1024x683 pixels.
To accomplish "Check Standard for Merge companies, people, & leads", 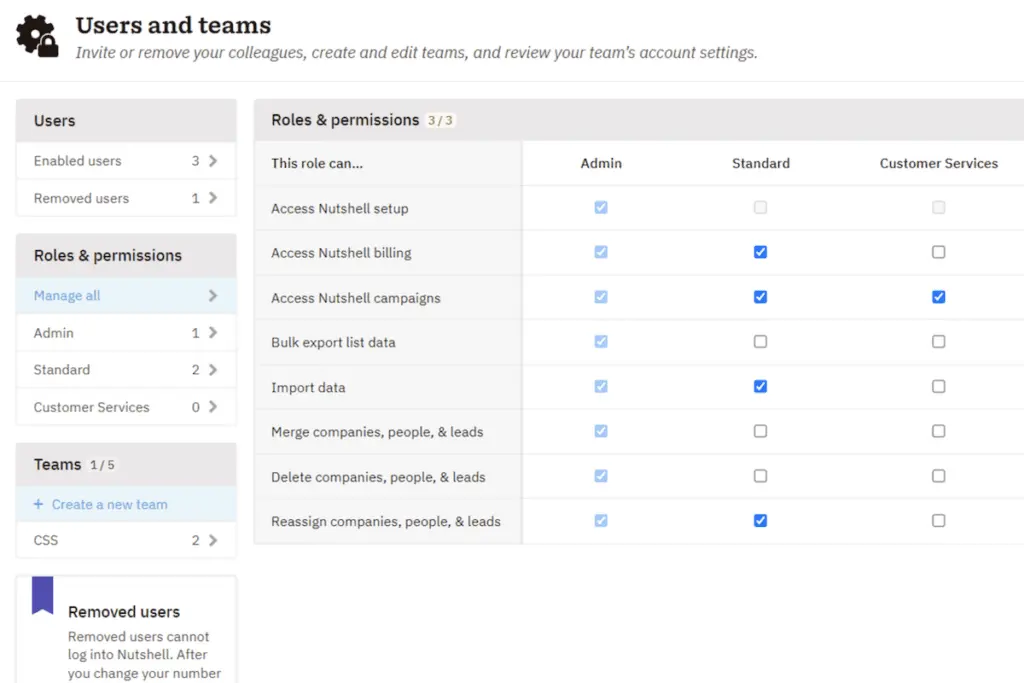I will (x=760, y=431).
